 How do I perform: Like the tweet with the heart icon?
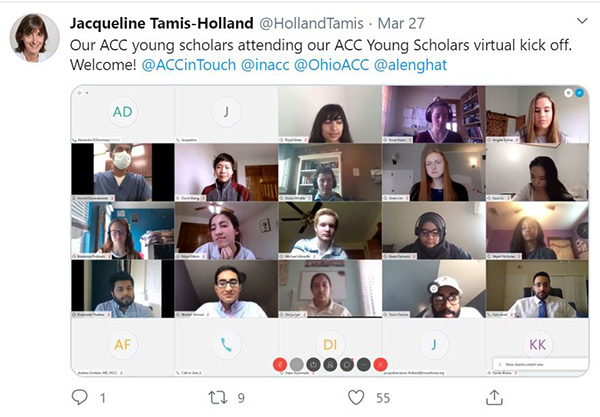click(356, 397)
